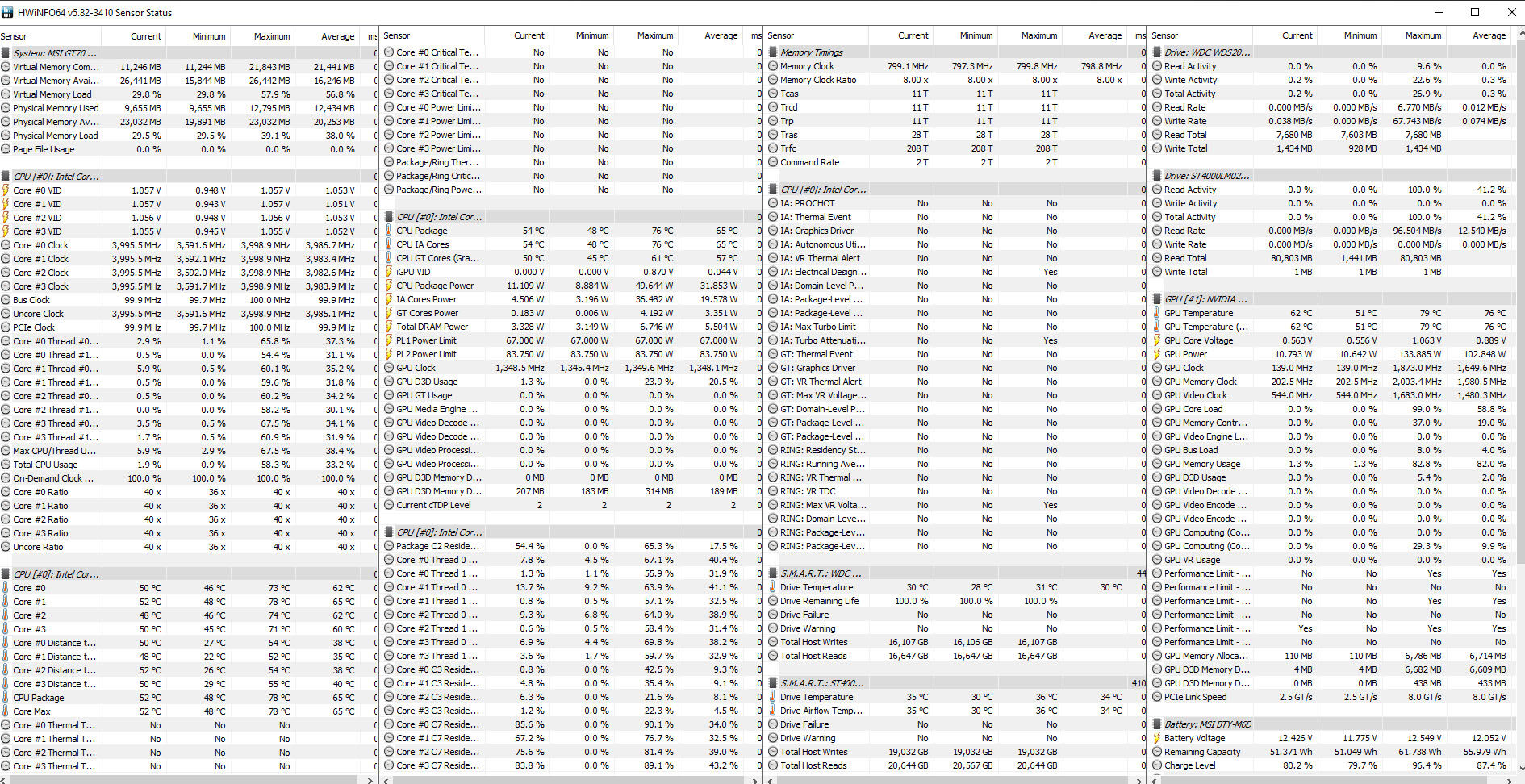Click the thermometer icon beside Core Max
This screenshot has height=784, width=1525.
click(6, 711)
